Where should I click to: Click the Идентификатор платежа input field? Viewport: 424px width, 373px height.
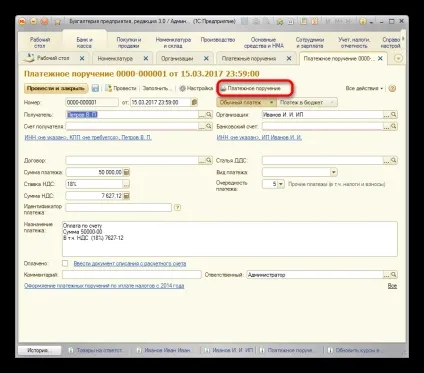[118, 208]
